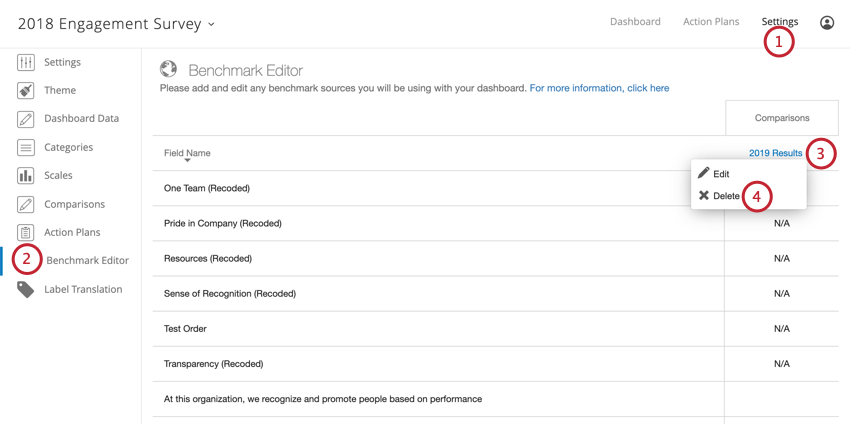This screenshot has width=850, height=424.
Task: Select the Action Plans clipboard icon
Action: [x=25, y=232]
